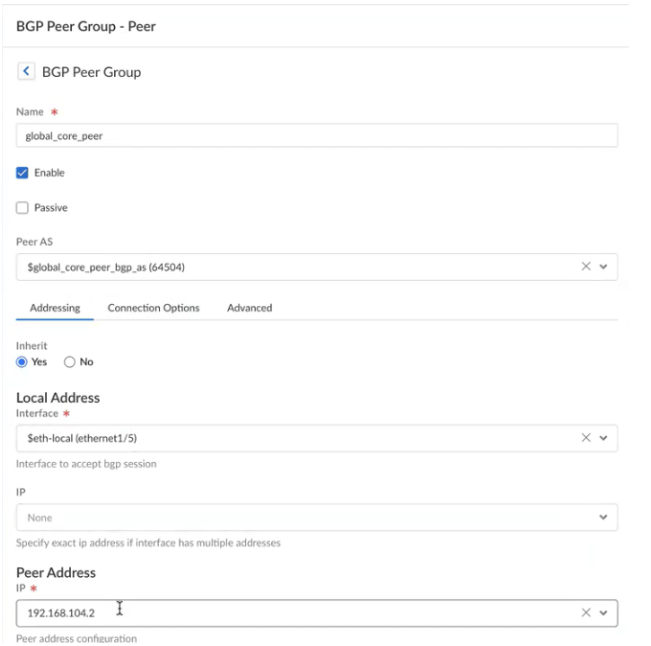Expand the Local Address IP None dropdown
This screenshot has height=646, width=651.
(x=603, y=517)
